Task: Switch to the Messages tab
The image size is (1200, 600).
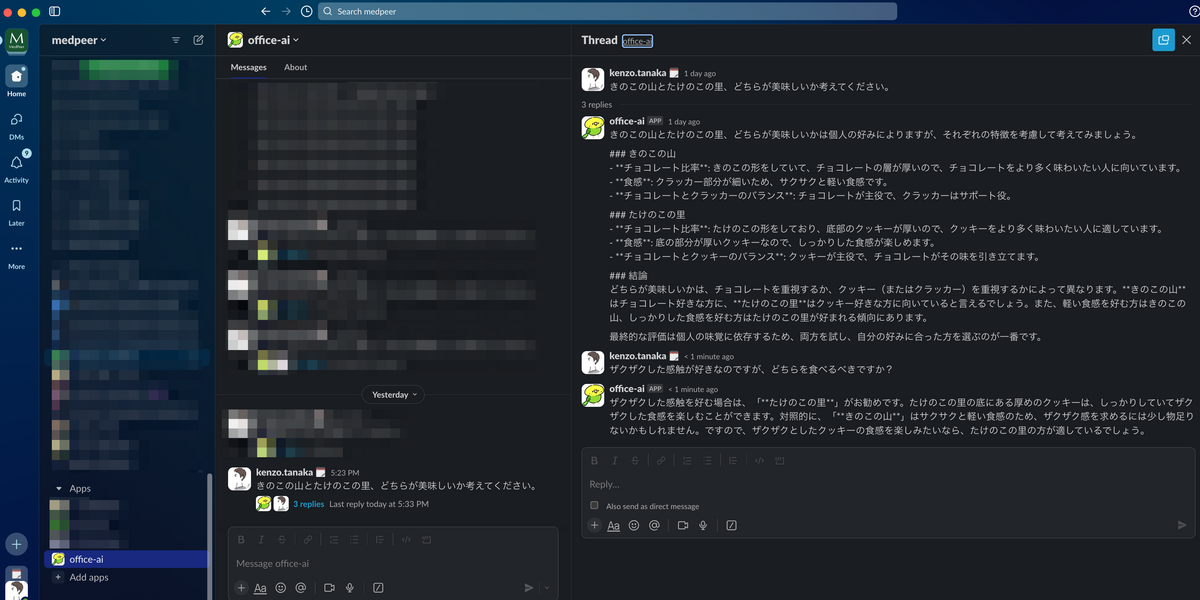Action: click(248, 67)
